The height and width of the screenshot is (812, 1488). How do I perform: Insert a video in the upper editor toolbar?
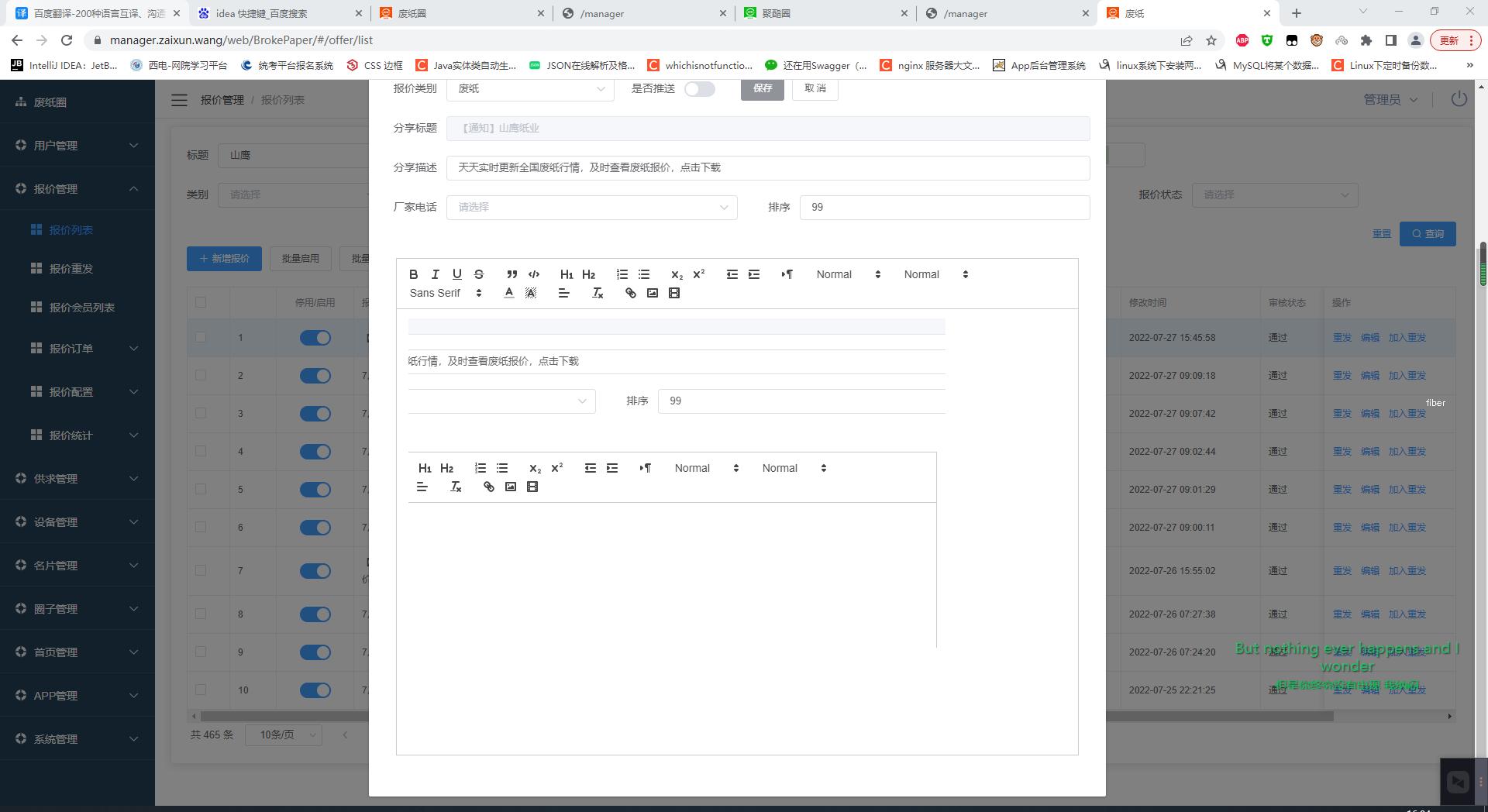pyautogui.click(x=674, y=293)
